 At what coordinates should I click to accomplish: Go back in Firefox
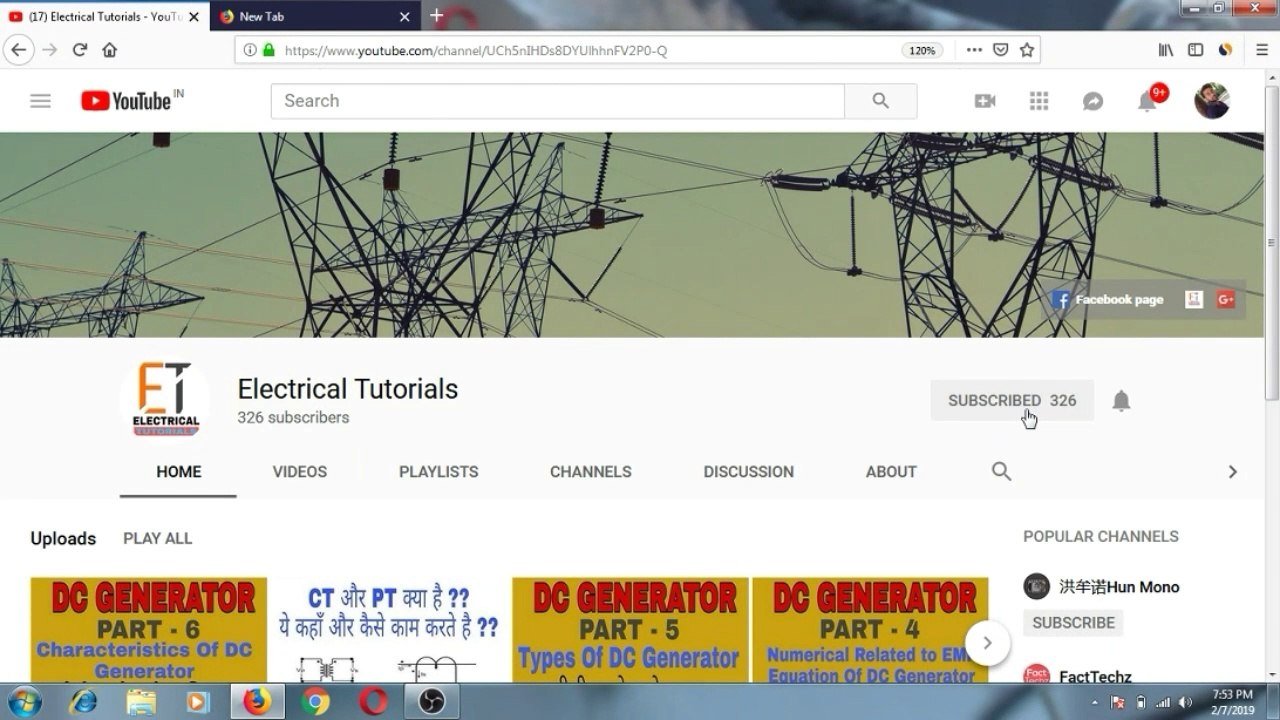click(x=19, y=50)
